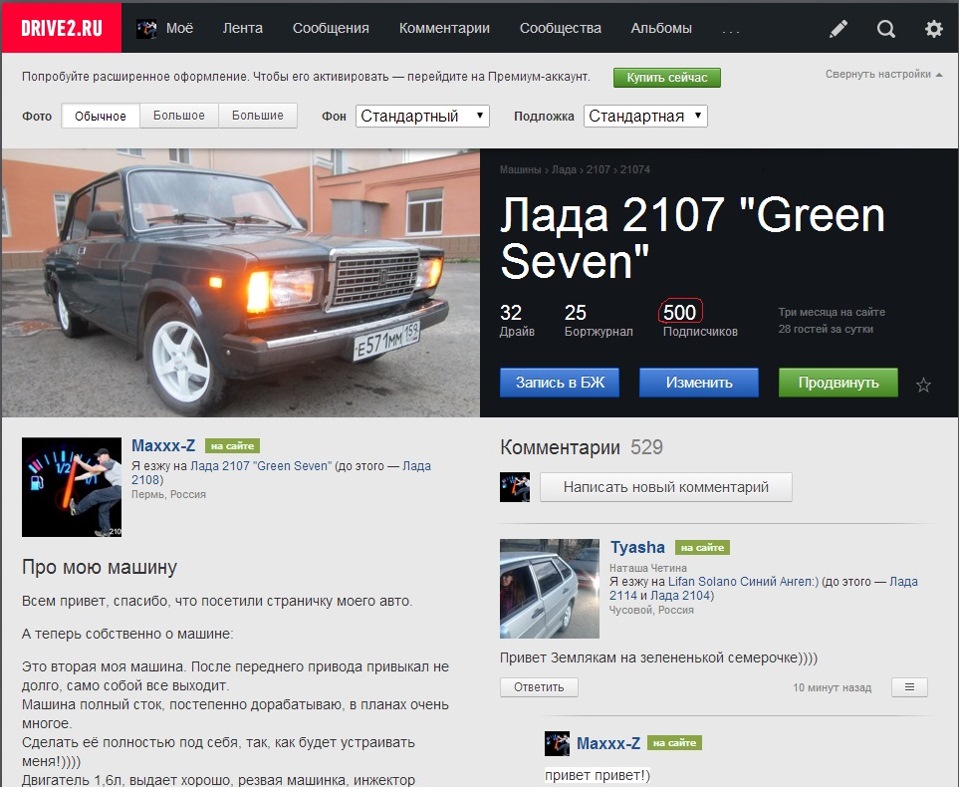Open the Подложка Стандартная dropdown

645,116
